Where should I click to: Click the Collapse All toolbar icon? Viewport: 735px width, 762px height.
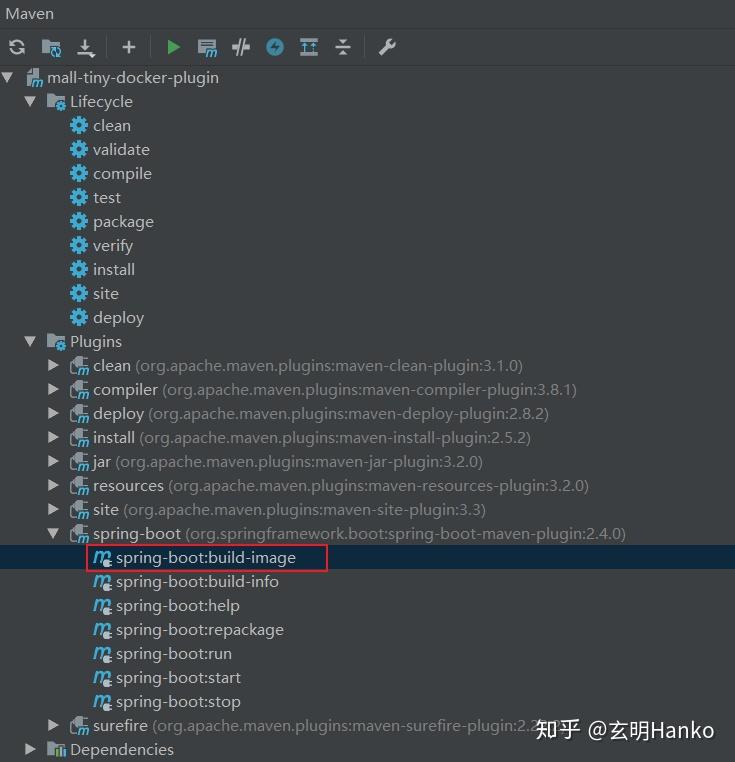pos(343,47)
